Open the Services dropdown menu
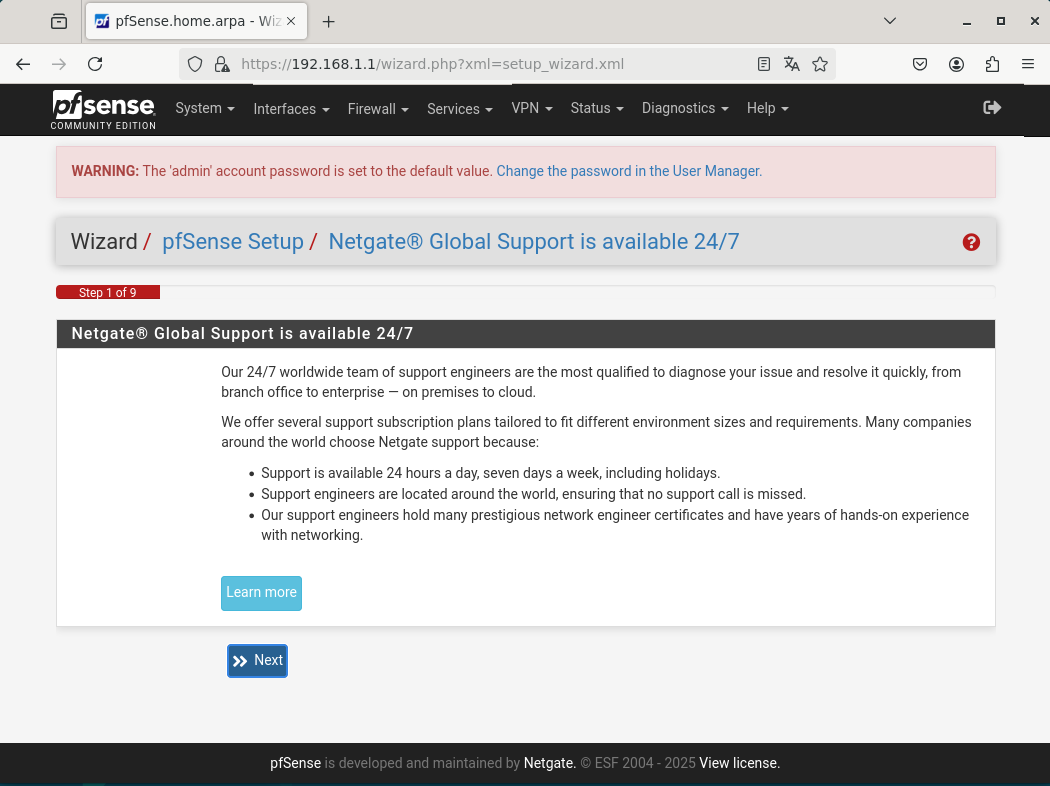1050x786 pixels. (460, 109)
